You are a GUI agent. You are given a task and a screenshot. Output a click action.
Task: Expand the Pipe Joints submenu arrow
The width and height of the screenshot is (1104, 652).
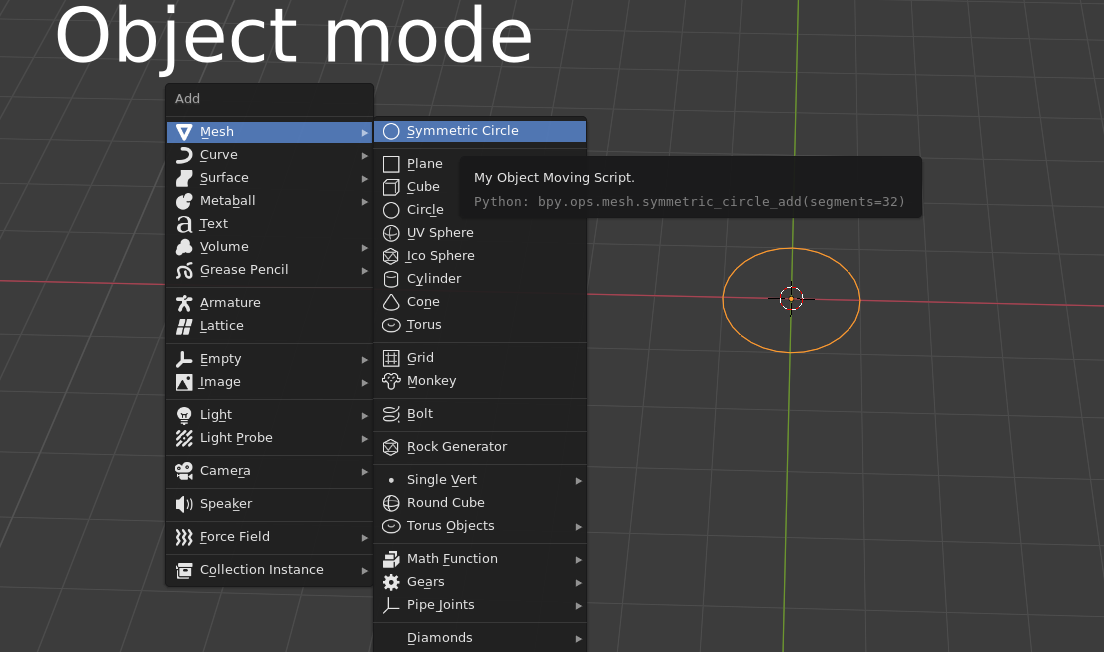(579, 606)
